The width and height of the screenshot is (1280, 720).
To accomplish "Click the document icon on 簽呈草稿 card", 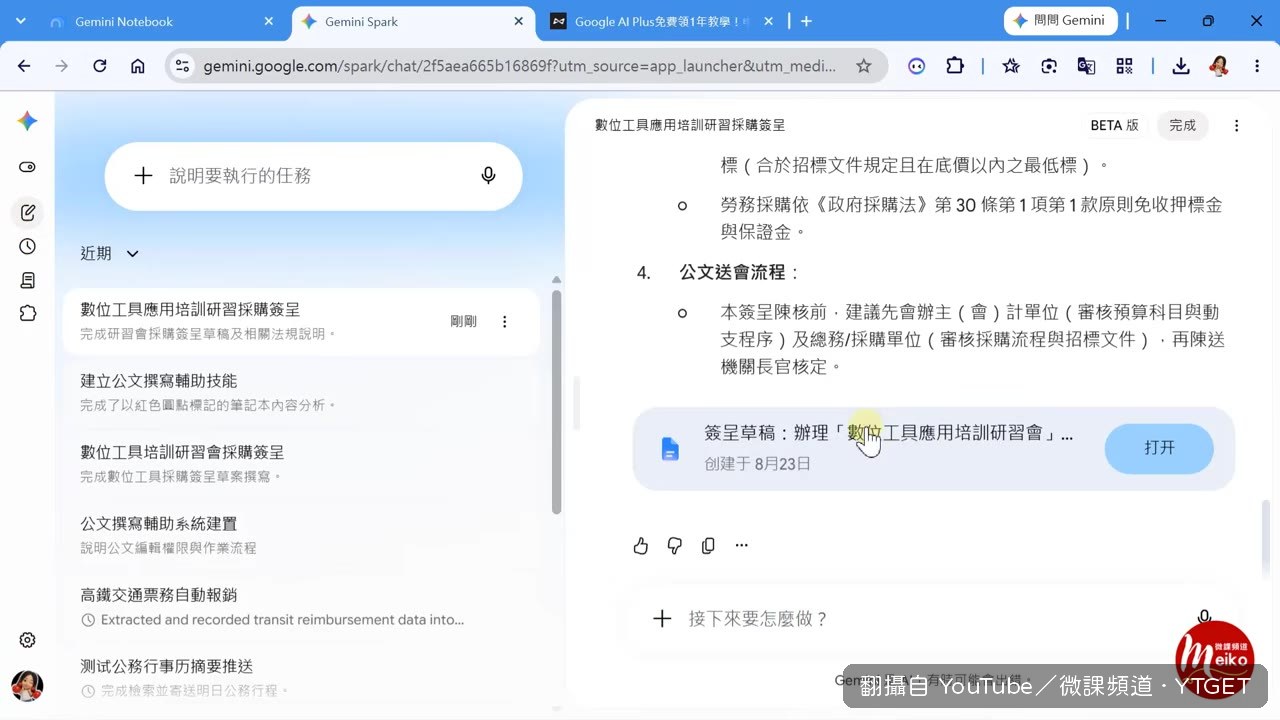I will point(670,449).
